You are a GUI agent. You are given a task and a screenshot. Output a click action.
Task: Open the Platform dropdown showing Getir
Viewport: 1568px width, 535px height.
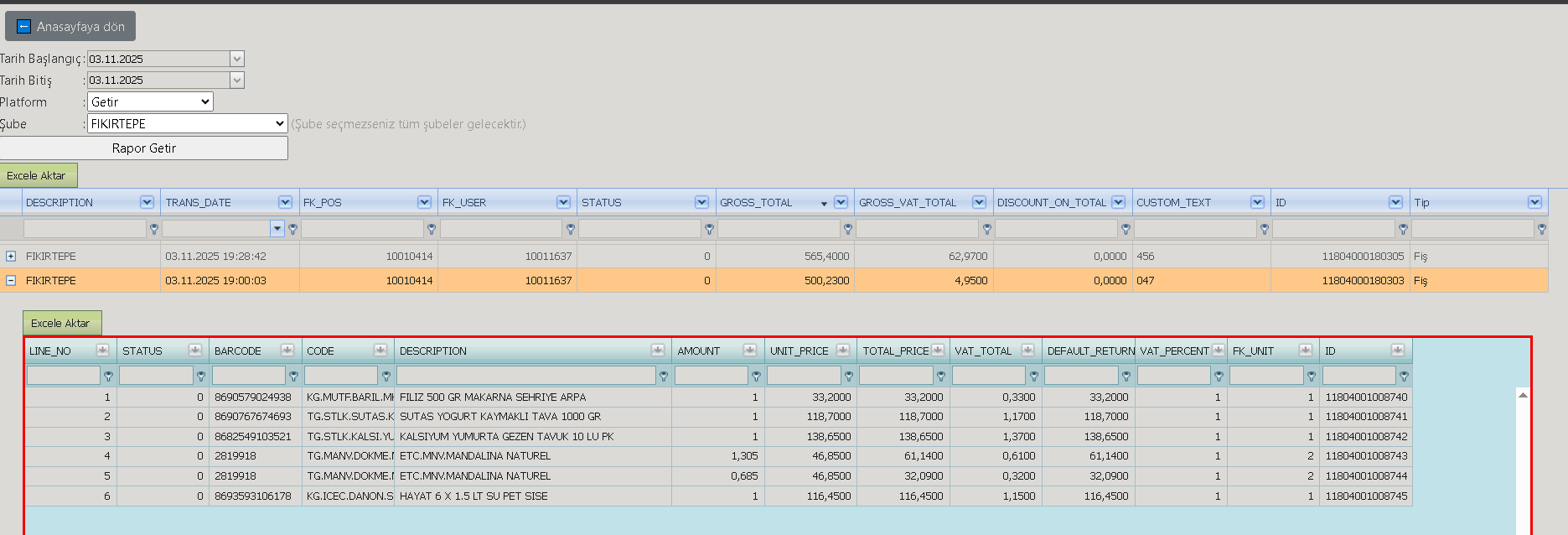150,101
